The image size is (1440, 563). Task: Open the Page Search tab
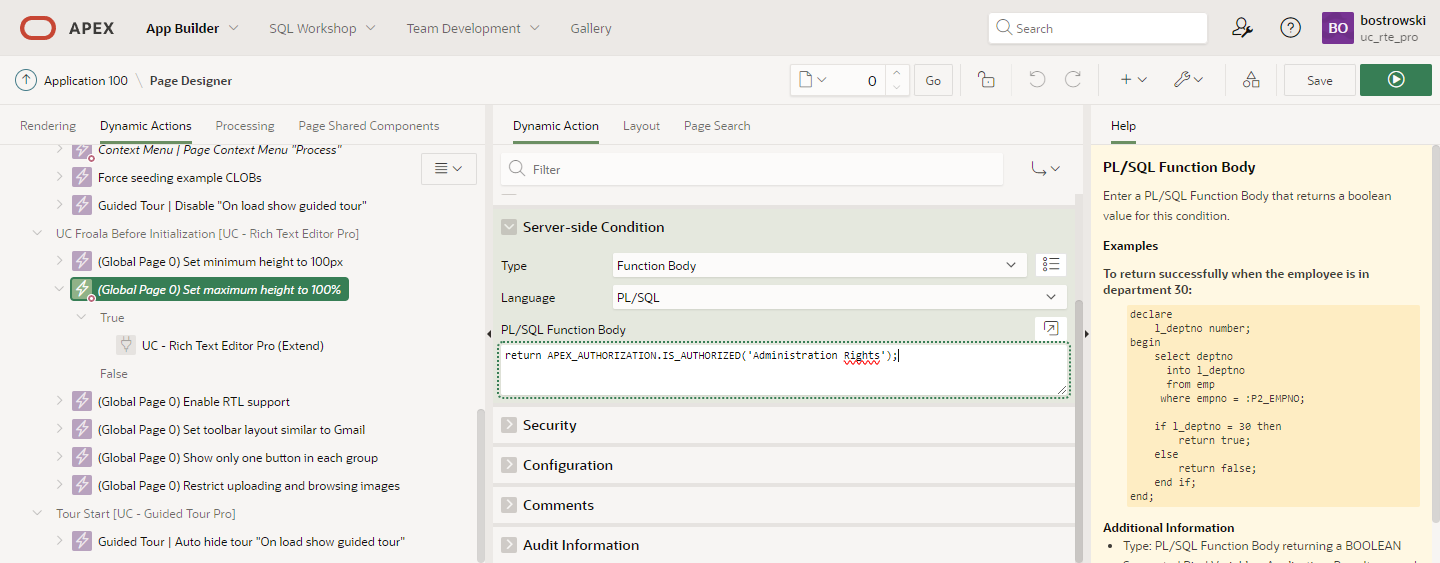click(717, 125)
